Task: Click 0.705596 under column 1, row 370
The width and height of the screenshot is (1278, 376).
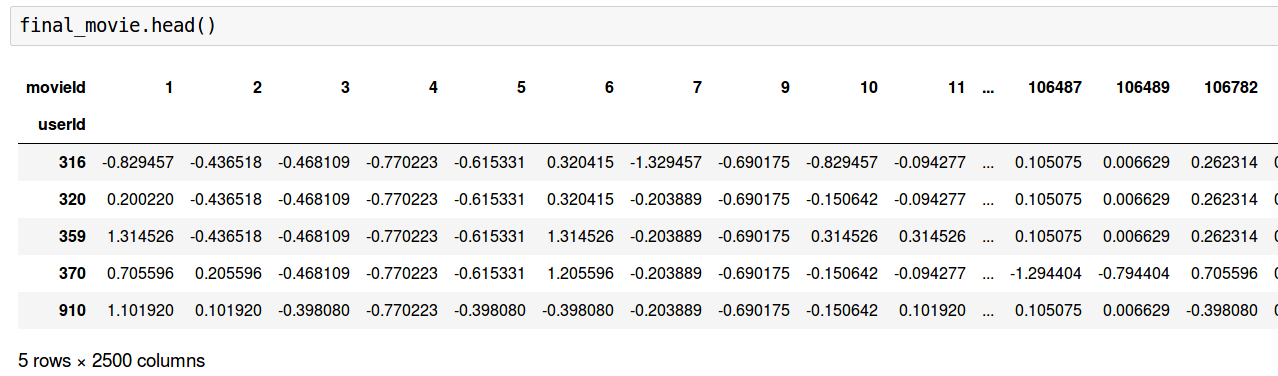Action: [x=140, y=273]
